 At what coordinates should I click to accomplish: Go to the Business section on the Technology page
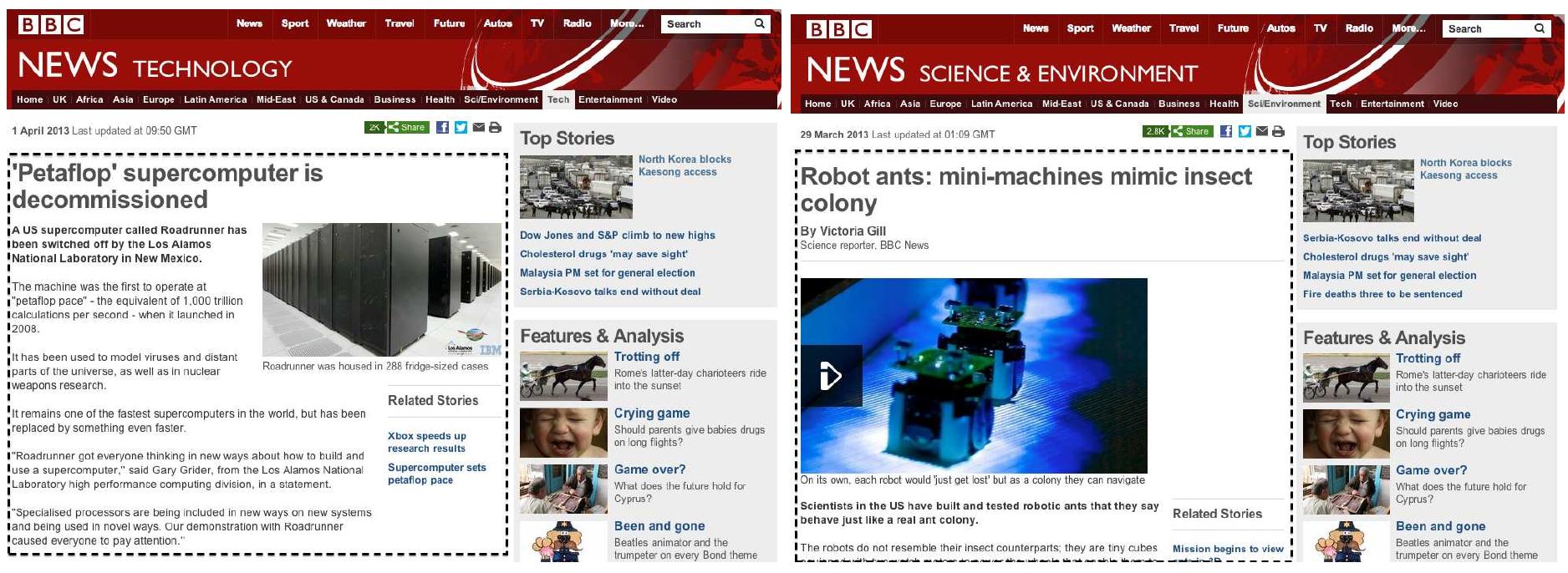point(395,99)
